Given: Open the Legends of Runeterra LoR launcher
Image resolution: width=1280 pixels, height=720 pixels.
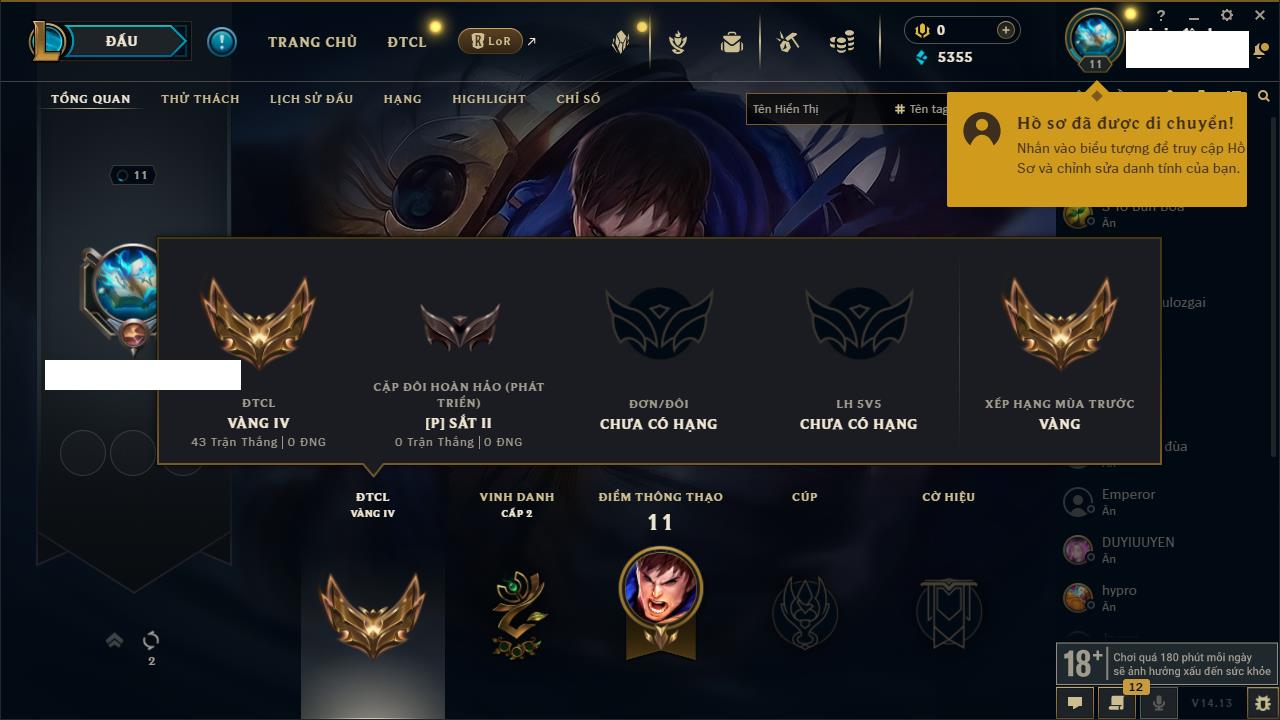Looking at the screenshot, I should coord(490,41).
